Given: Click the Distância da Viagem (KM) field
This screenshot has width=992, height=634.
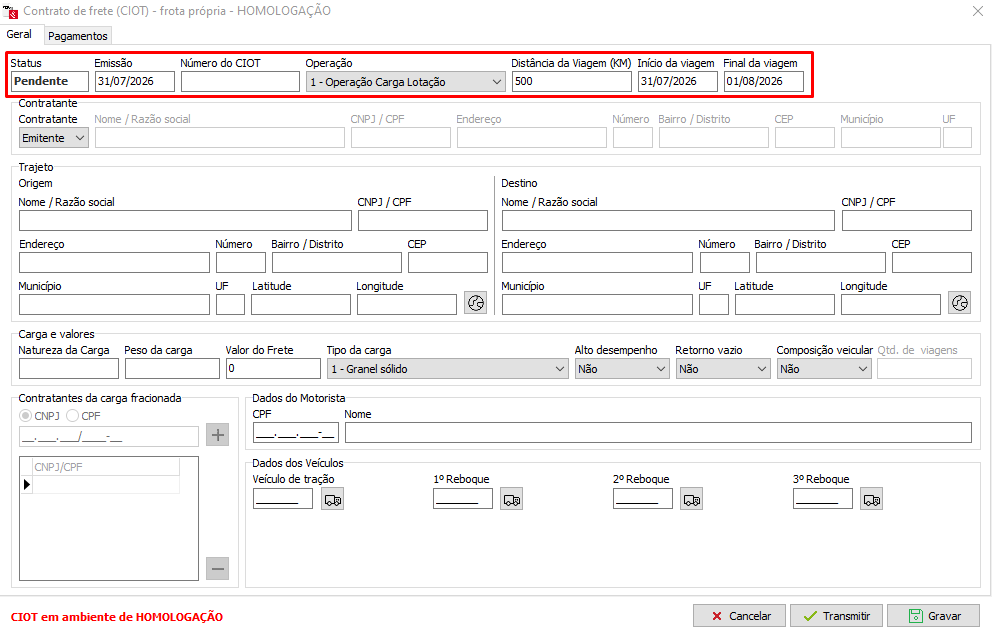Looking at the screenshot, I should (x=572, y=81).
